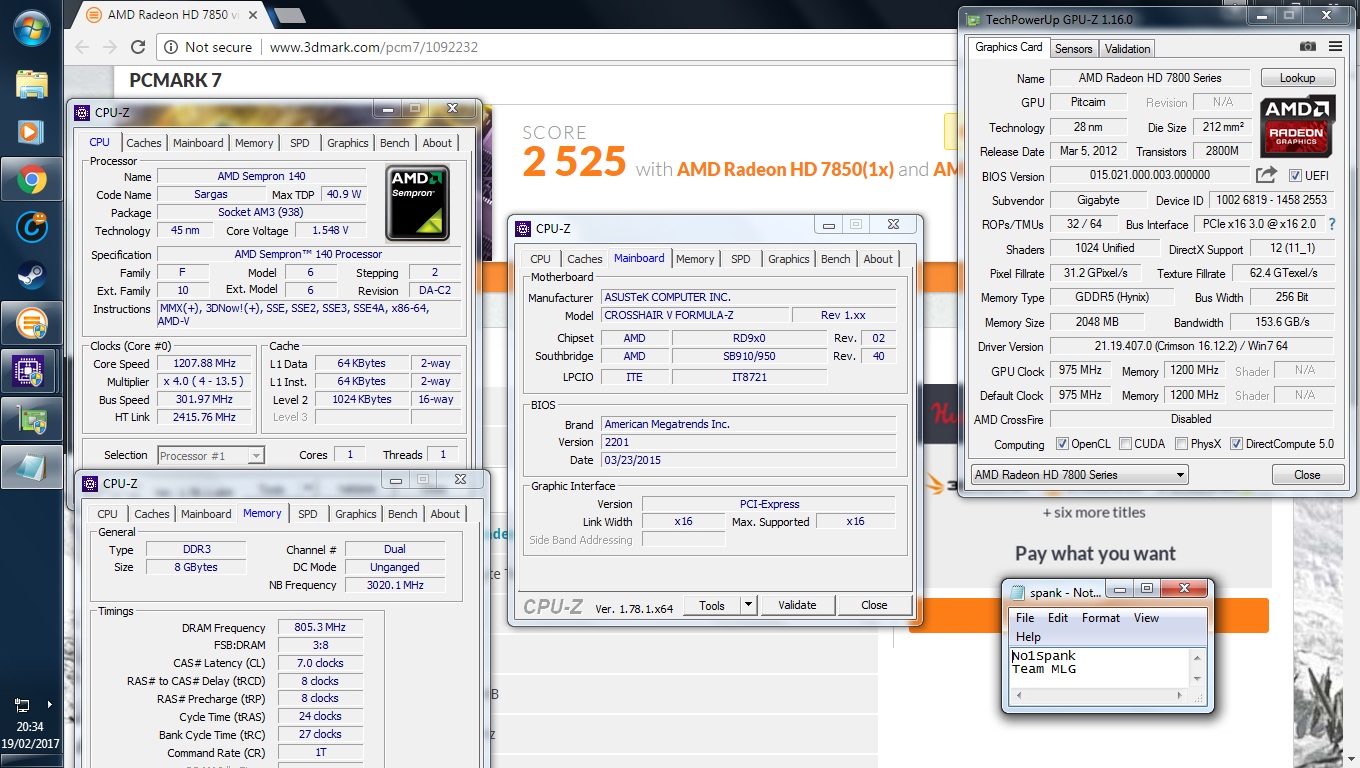Click the Tools button in CPU-Z
The height and width of the screenshot is (768, 1360).
click(x=712, y=605)
